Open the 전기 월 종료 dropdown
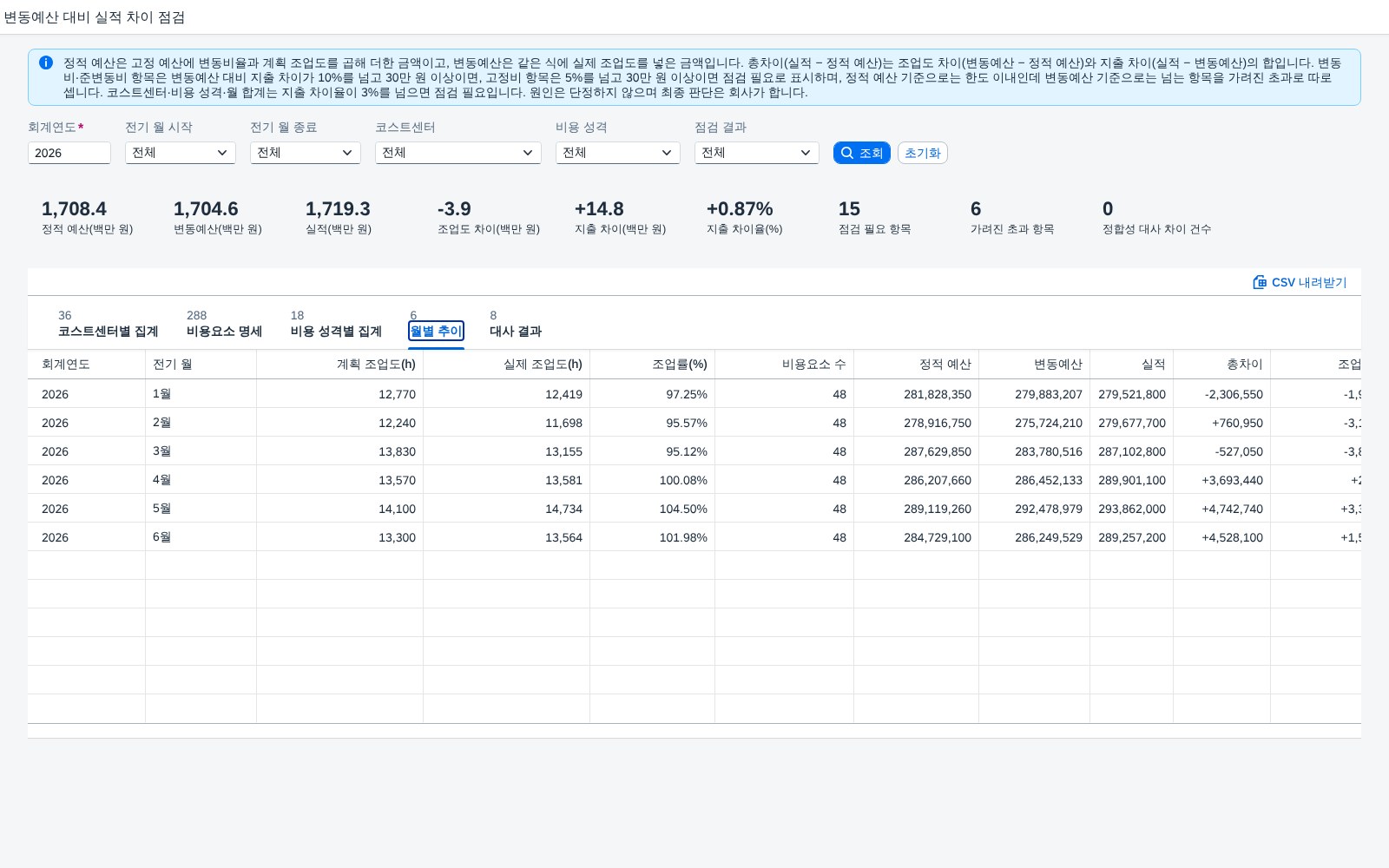Viewport: 1389px width, 868px height. [306, 153]
